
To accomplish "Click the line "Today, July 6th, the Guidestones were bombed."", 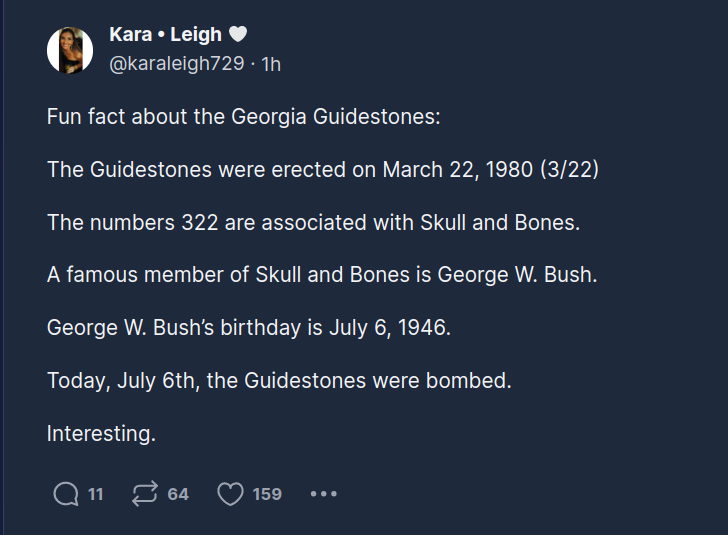I will [279, 381].
